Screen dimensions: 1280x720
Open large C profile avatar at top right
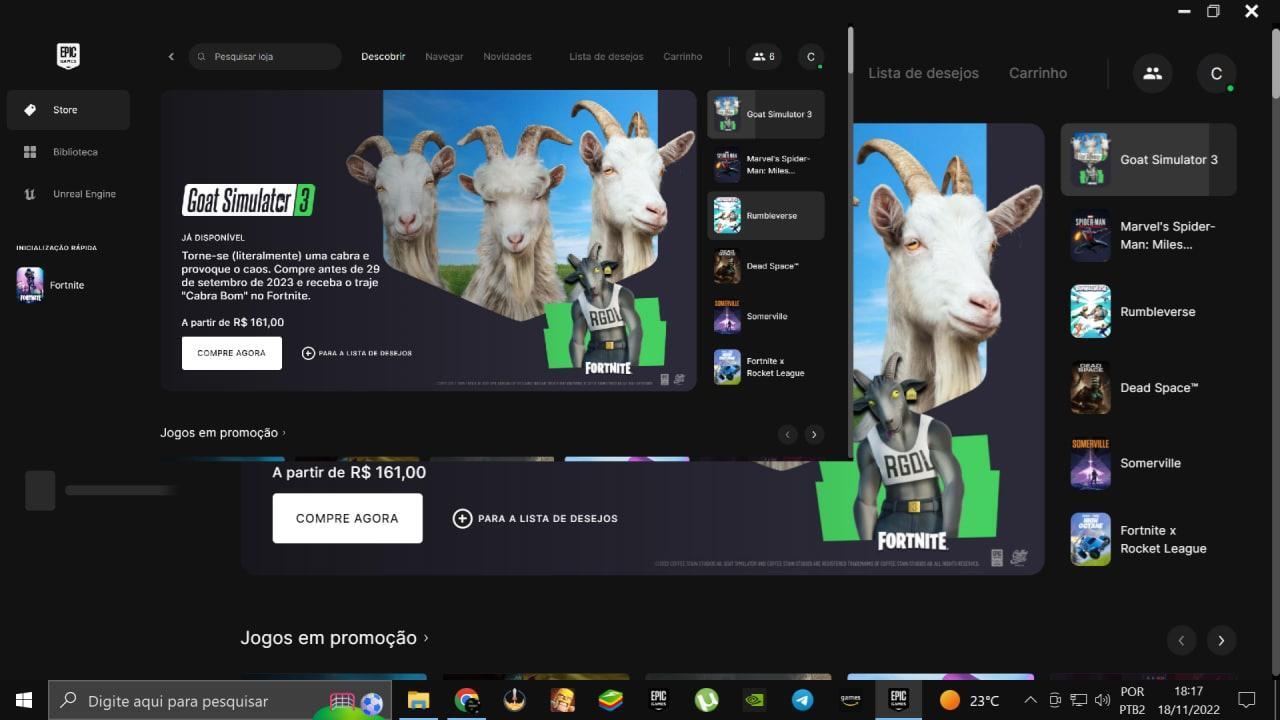1216,73
